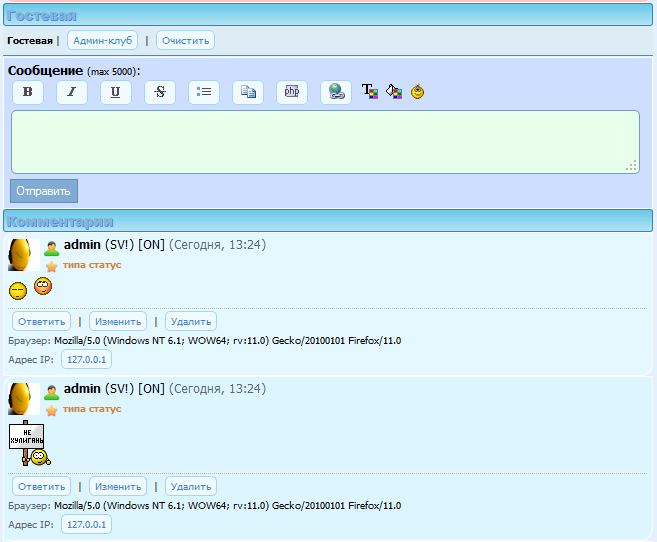Switch to the Гостевая tab
The image size is (657, 542).
30,41
